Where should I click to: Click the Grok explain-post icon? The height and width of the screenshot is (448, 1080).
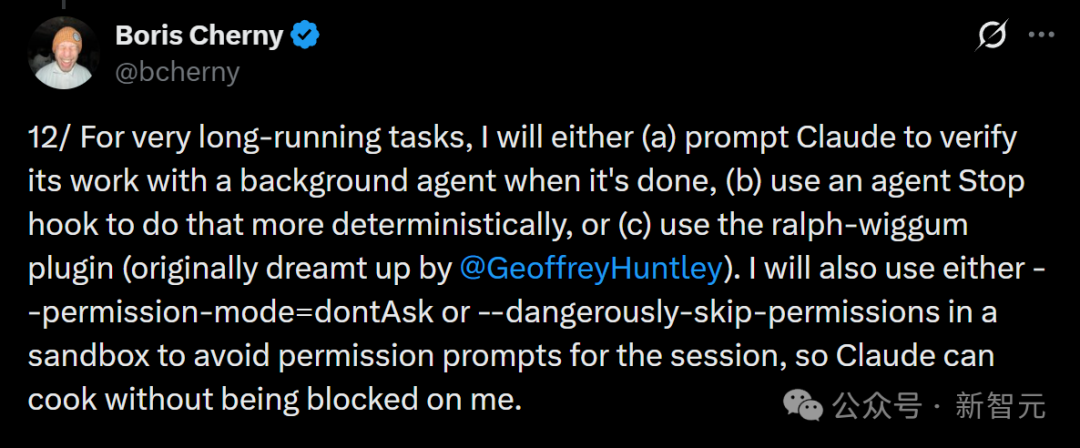pos(990,34)
